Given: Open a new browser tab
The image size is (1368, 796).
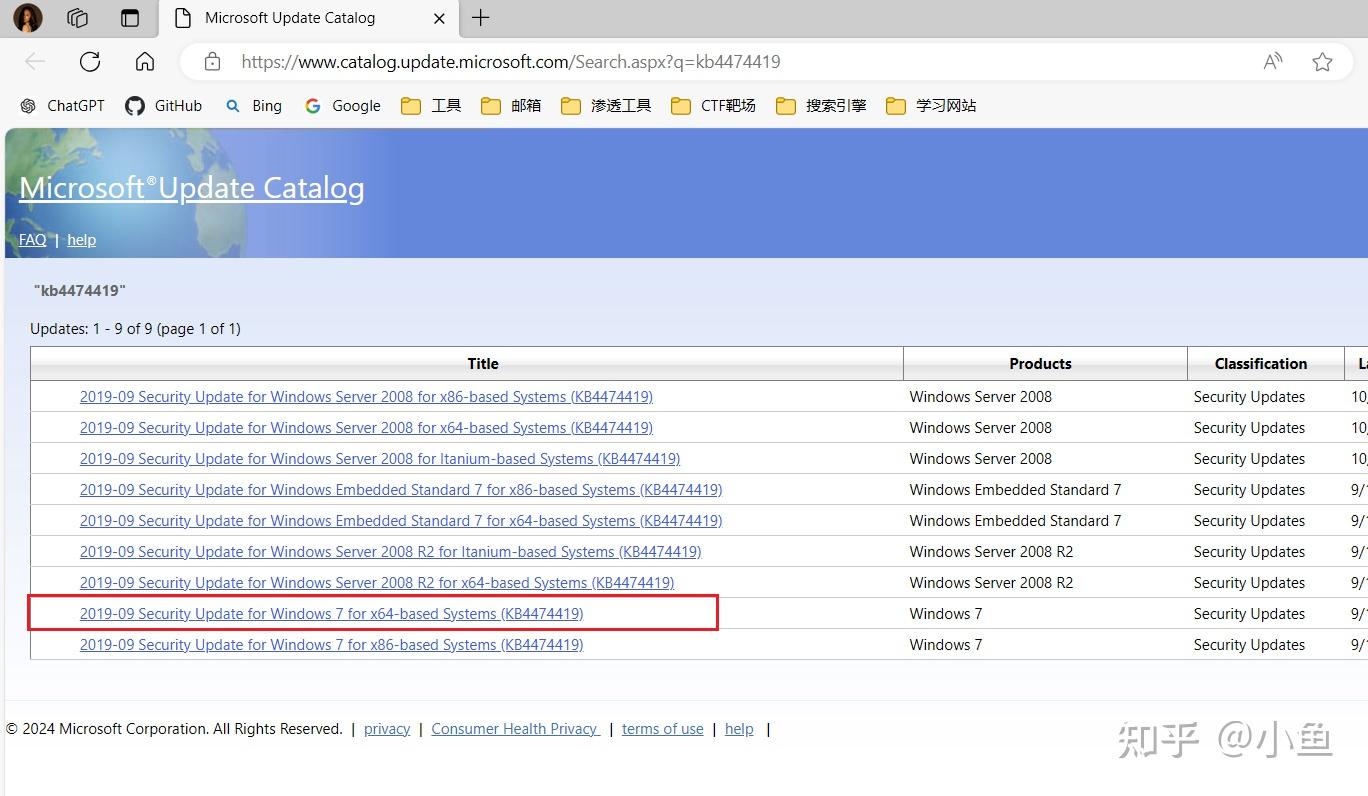Looking at the screenshot, I should pyautogui.click(x=481, y=17).
